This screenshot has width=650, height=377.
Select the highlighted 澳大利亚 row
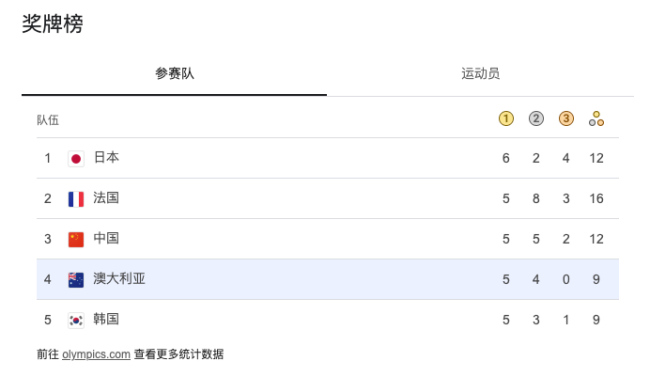click(x=327, y=279)
